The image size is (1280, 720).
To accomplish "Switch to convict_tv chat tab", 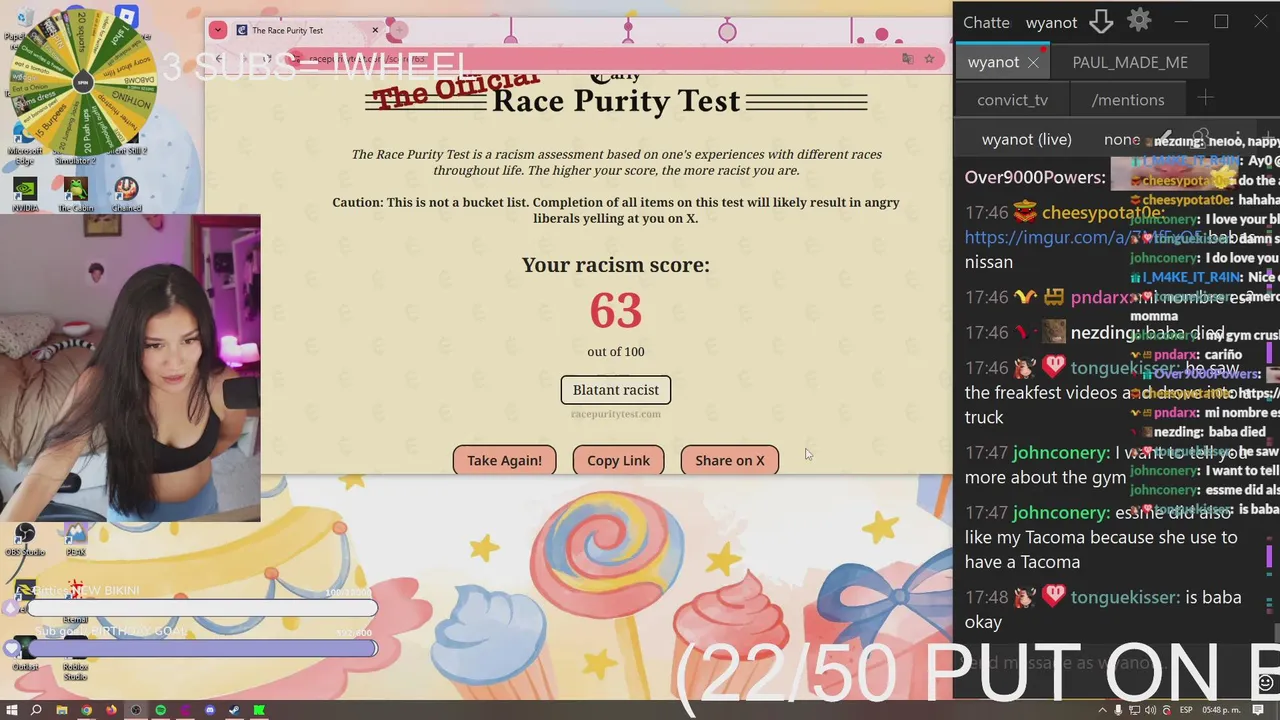I will (1012, 99).
